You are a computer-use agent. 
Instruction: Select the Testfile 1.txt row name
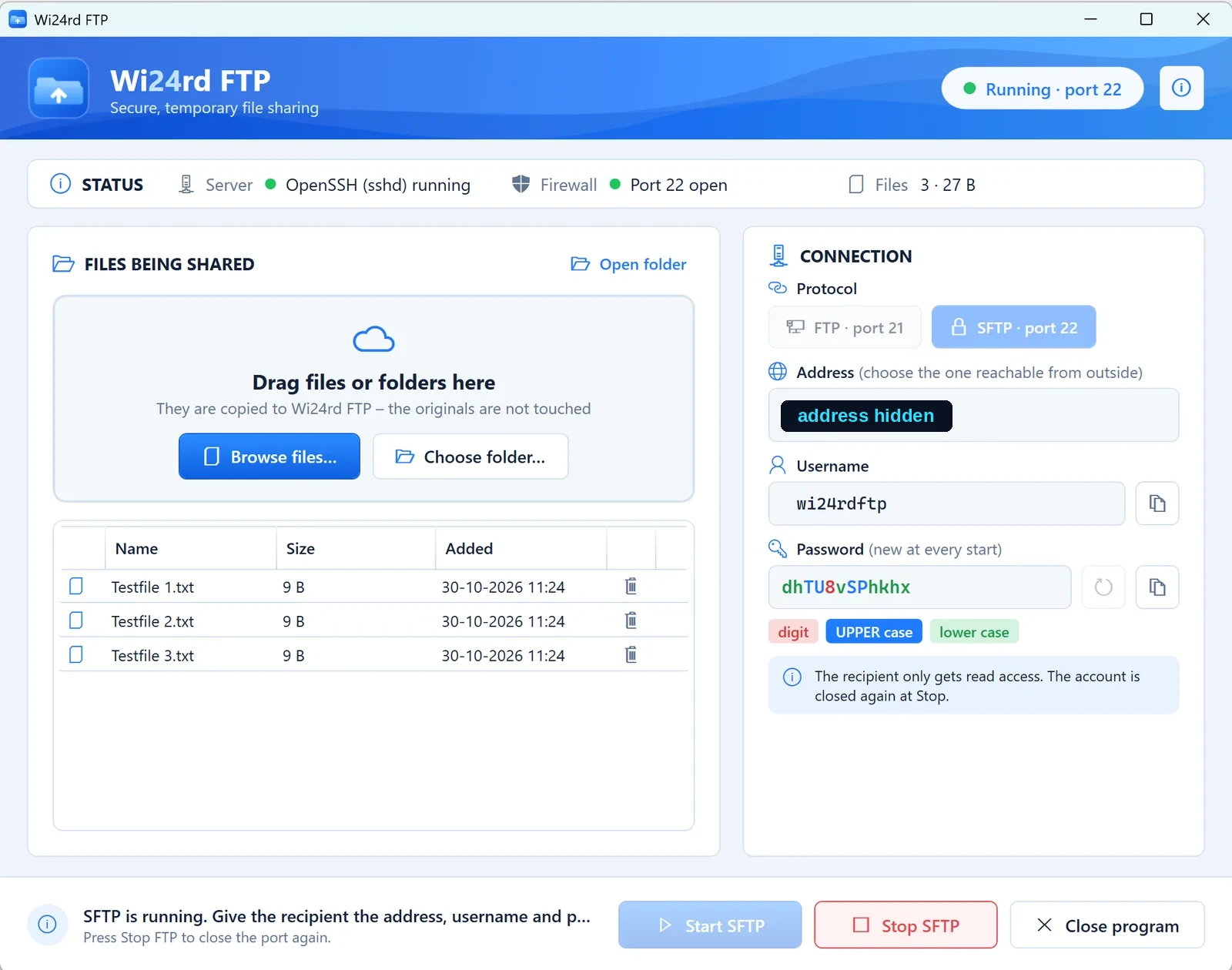pyautogui.click(x=152, y=587)
